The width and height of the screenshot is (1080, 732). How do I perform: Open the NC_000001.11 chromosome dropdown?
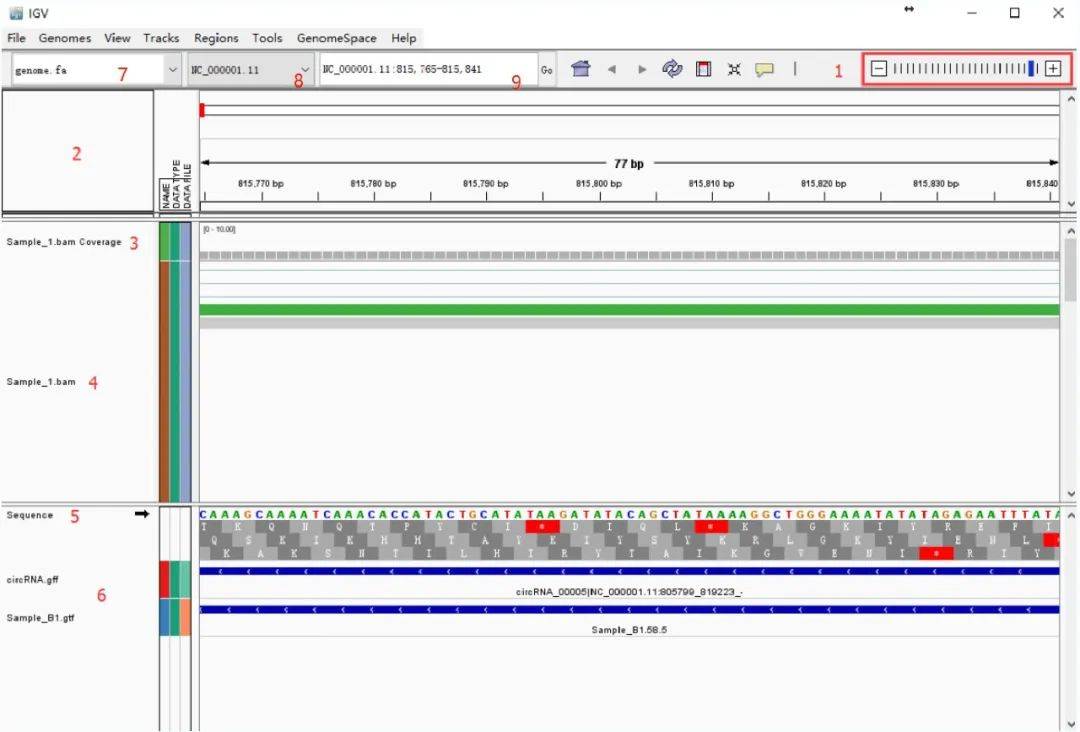[x=251, y=70]
